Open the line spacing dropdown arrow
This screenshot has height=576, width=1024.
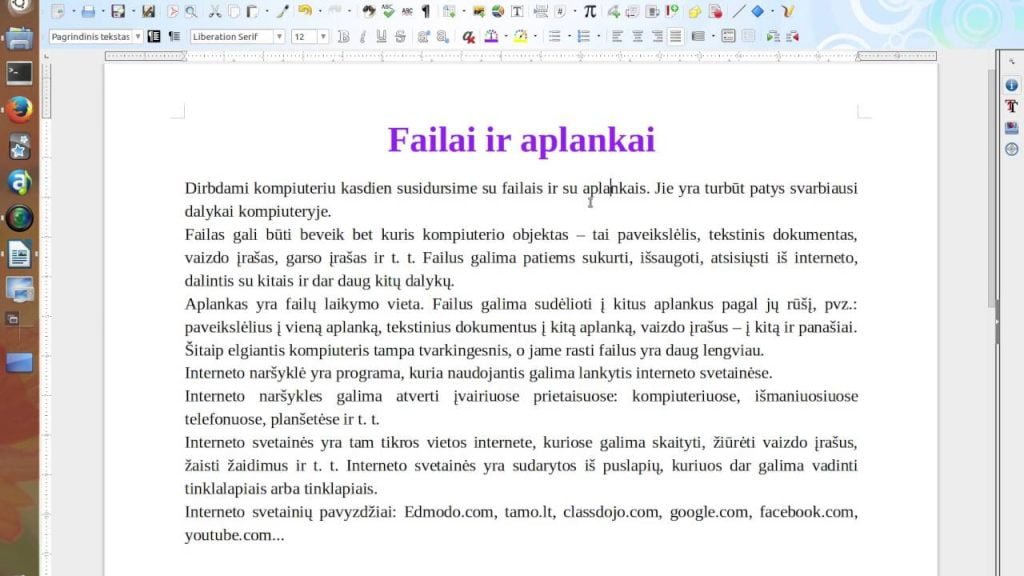coord(713,37)
